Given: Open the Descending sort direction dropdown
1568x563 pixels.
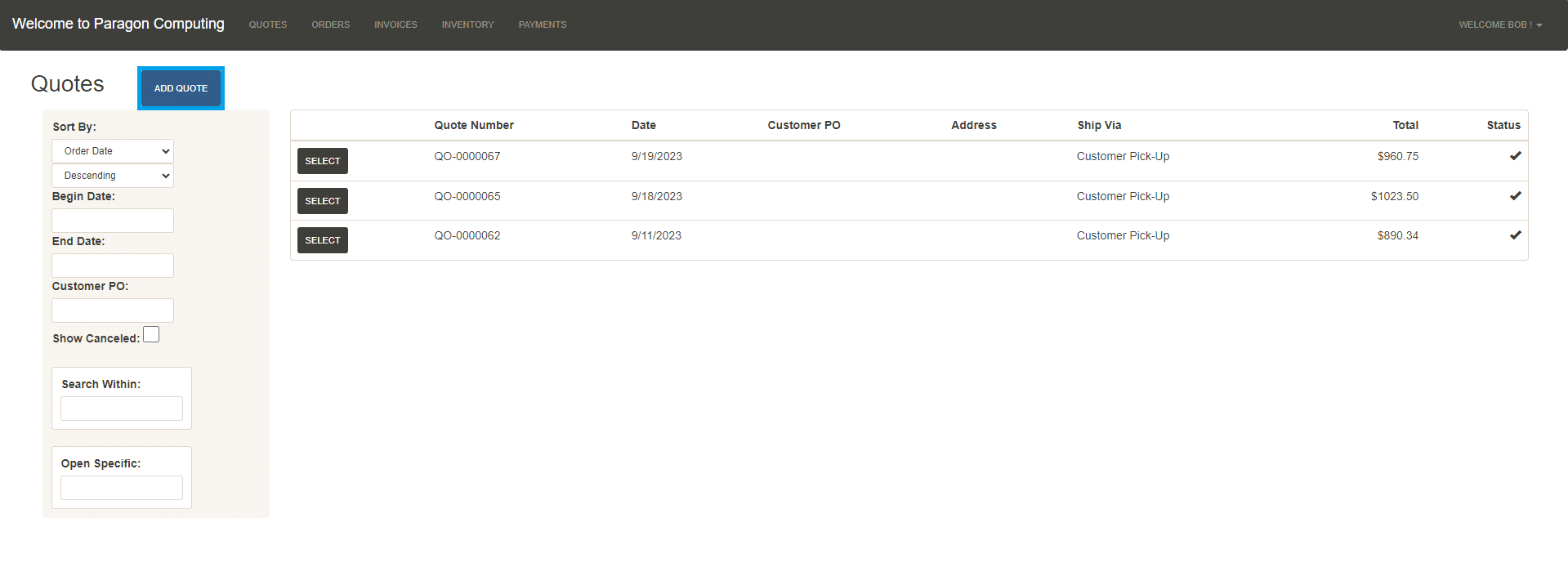Looking at the screenshot, I should tap(113, 176).
